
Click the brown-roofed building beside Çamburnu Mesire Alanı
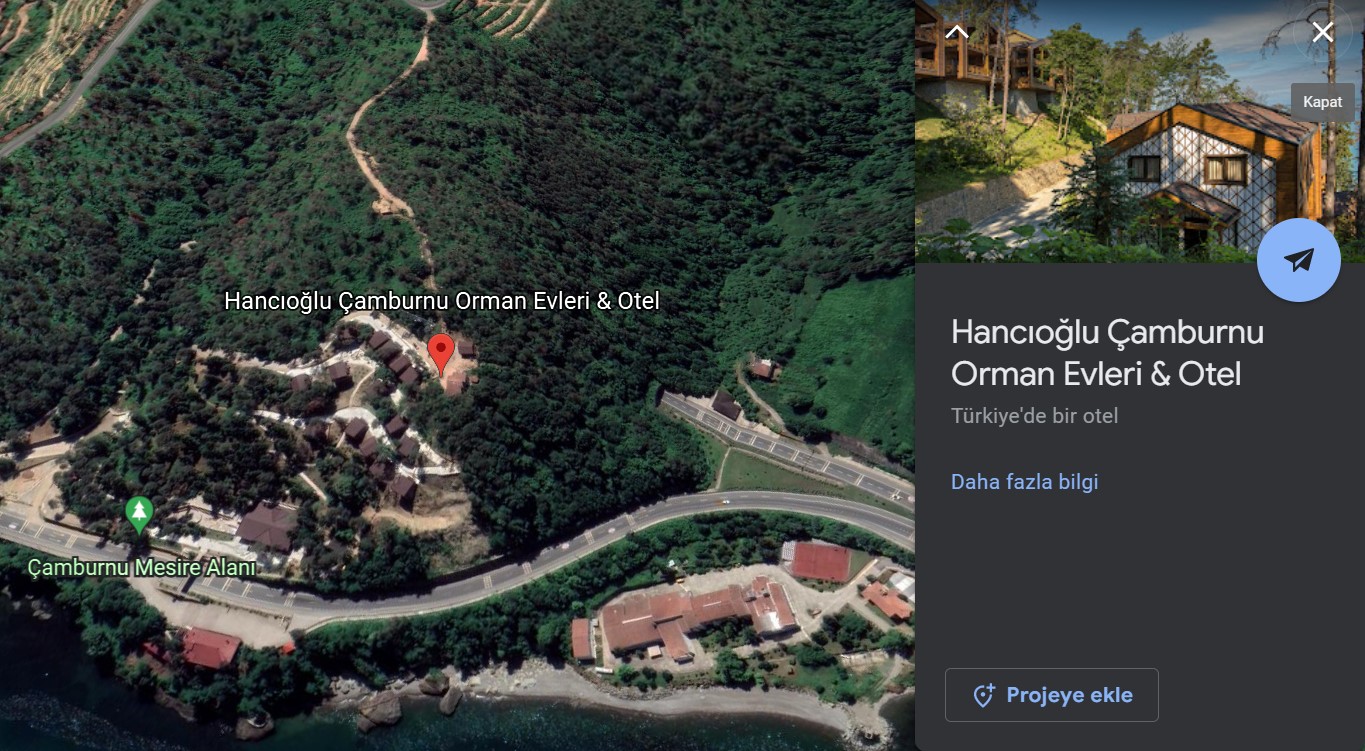(268, 526)
